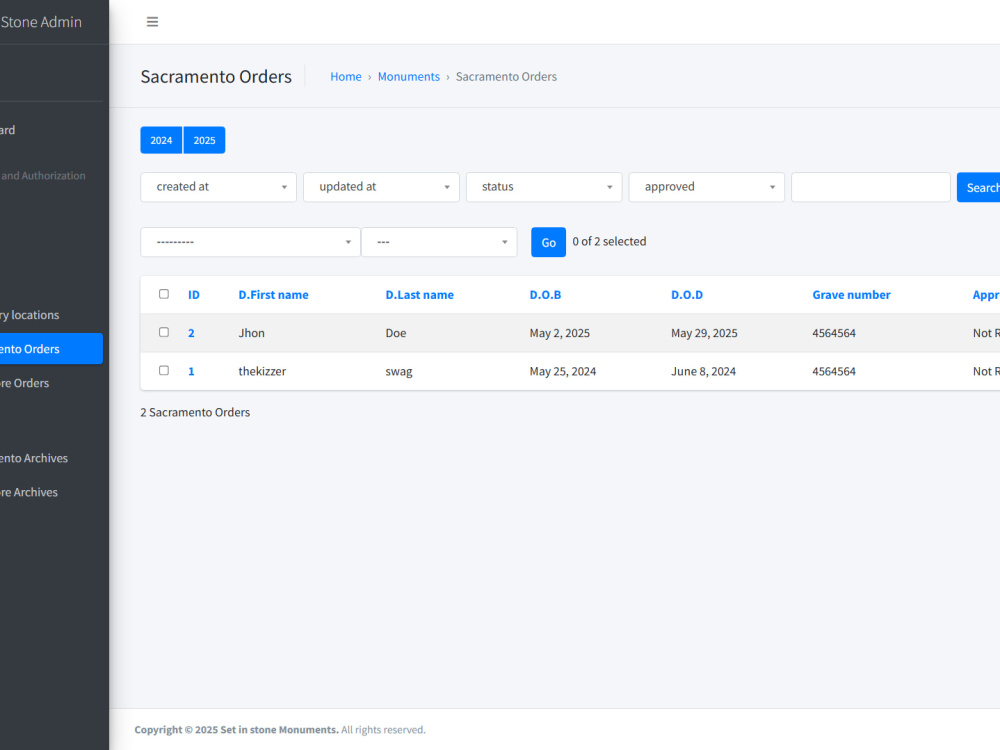Open order with ID 1
Screen dimensions: 1000x750
coord(191,371)
